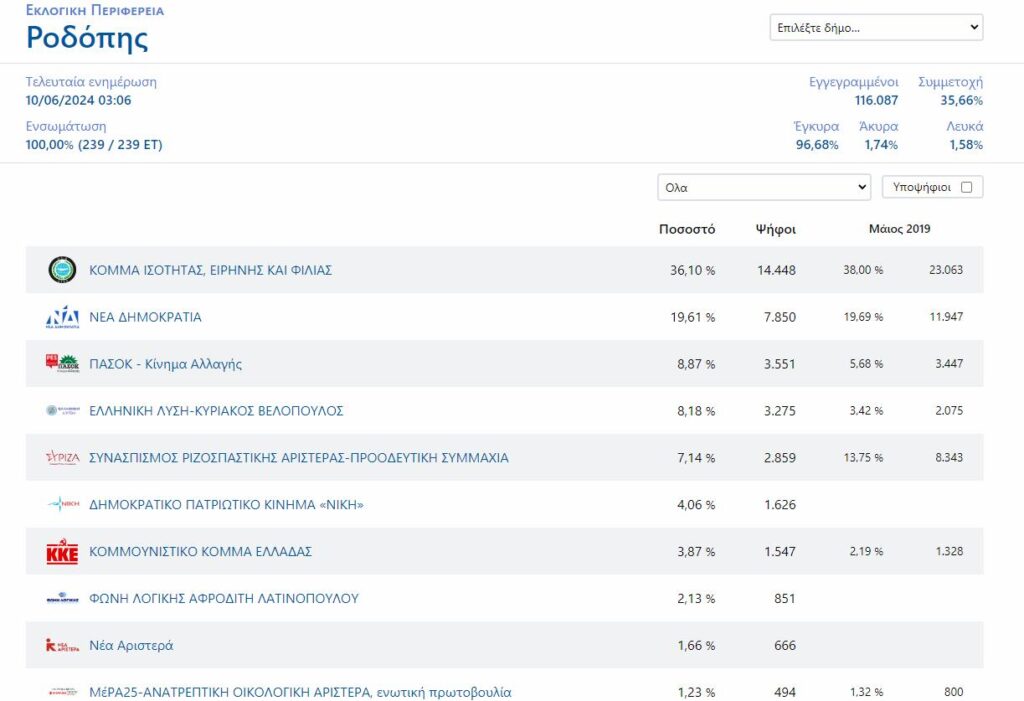Click the ΜέΡΑ25 party logo

click(62, 692)
